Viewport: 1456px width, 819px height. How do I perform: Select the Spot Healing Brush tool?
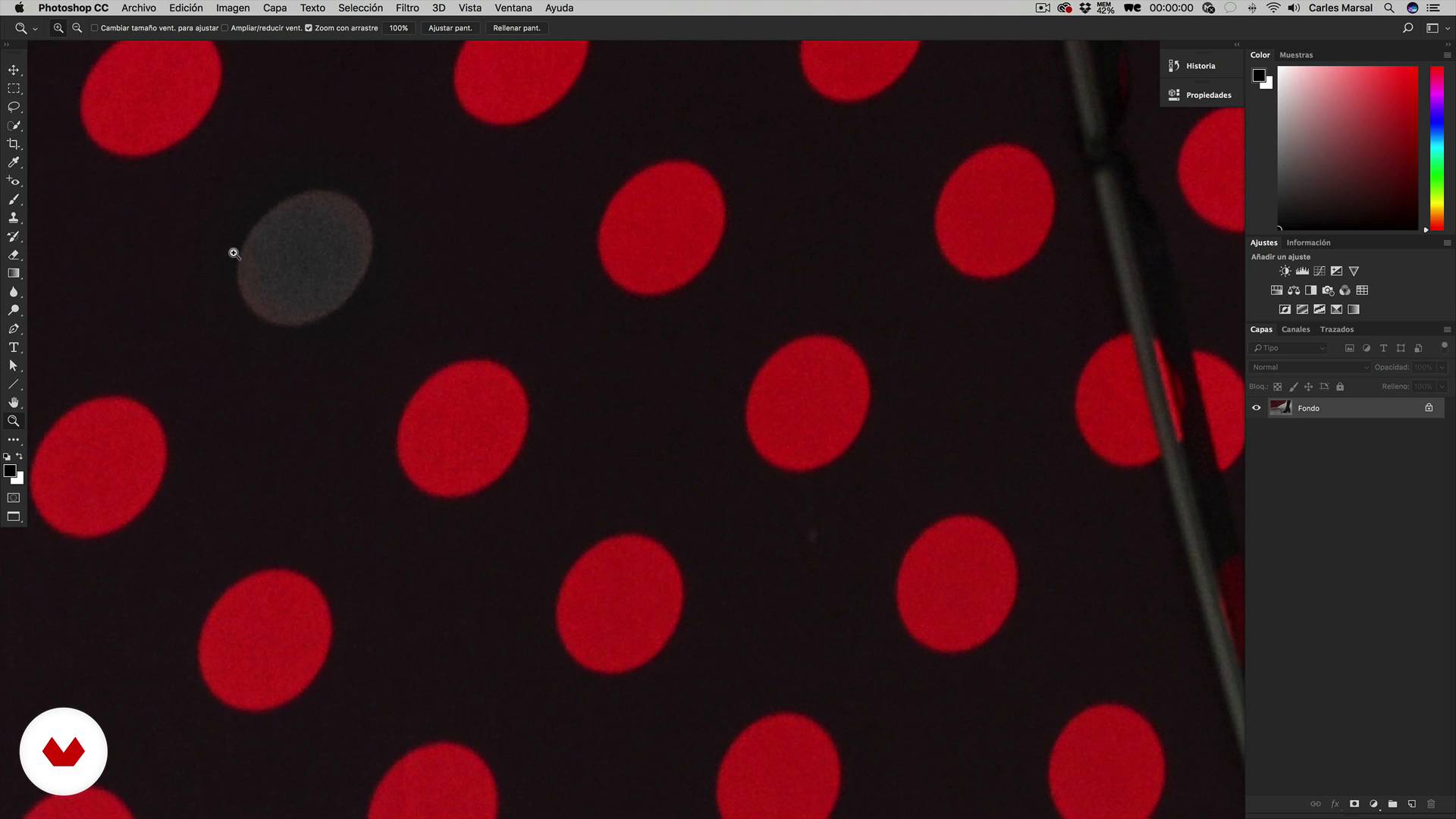coord(14,181)
